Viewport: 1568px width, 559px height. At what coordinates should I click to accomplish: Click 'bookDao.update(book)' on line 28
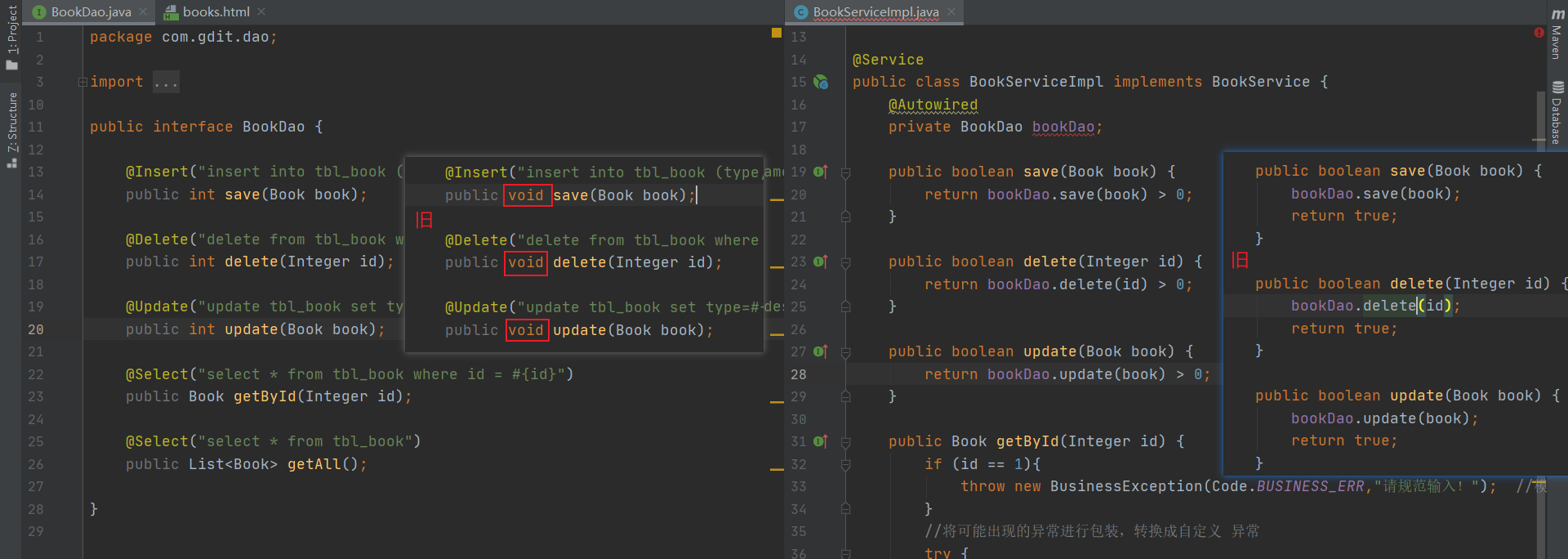click(1076, 374)
